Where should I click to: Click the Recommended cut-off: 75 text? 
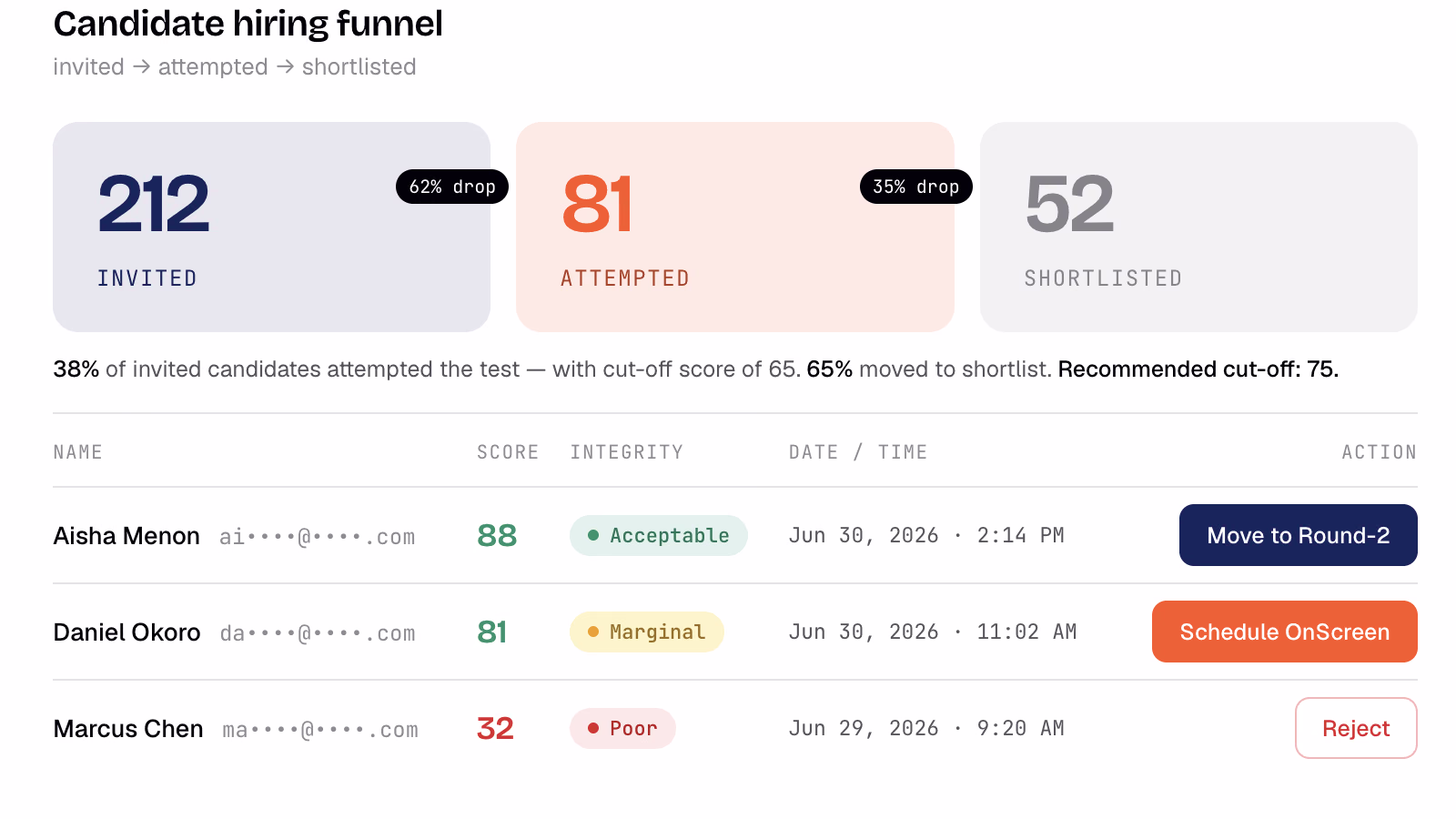click(x=1198, y=369)
